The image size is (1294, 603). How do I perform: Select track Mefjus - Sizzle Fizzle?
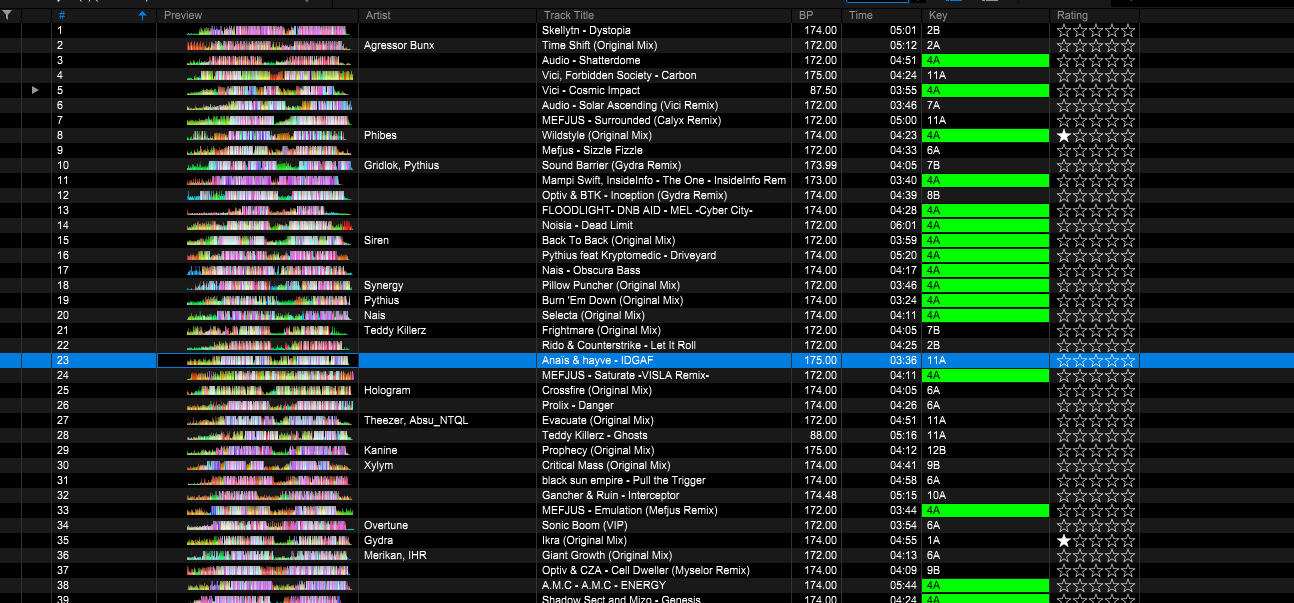pos(592,150)
